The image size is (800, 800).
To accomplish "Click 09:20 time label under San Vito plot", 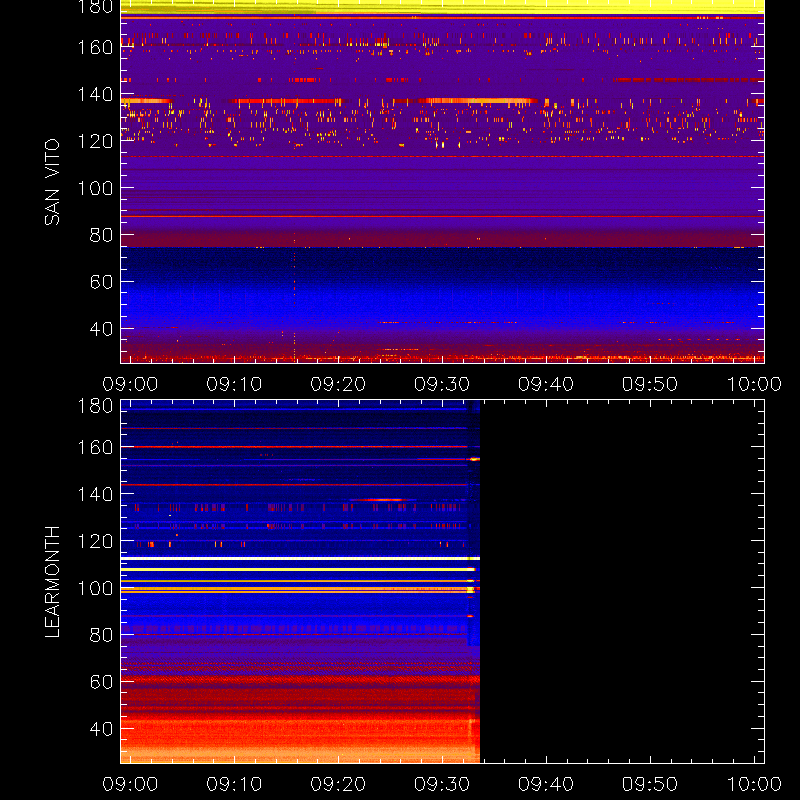I will click(338, 384).
